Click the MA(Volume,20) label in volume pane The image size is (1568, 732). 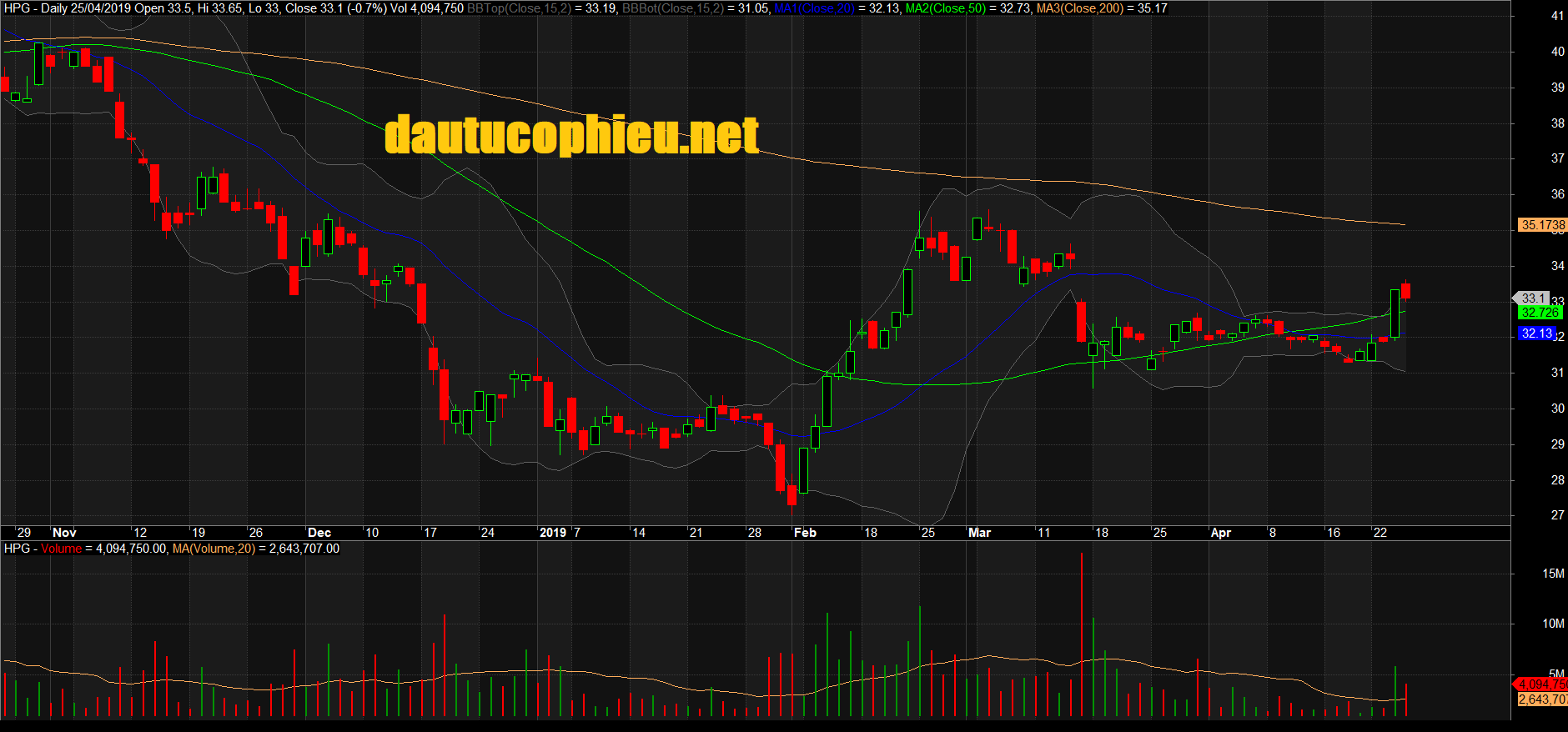[214, 549]
